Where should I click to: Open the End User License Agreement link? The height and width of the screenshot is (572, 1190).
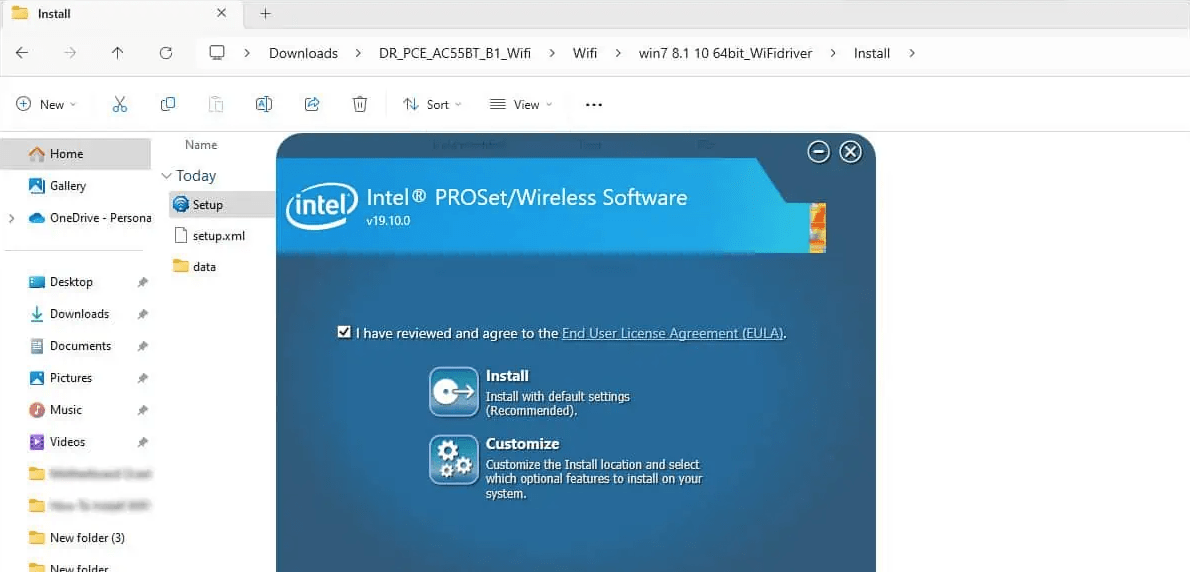click(673, 333)
